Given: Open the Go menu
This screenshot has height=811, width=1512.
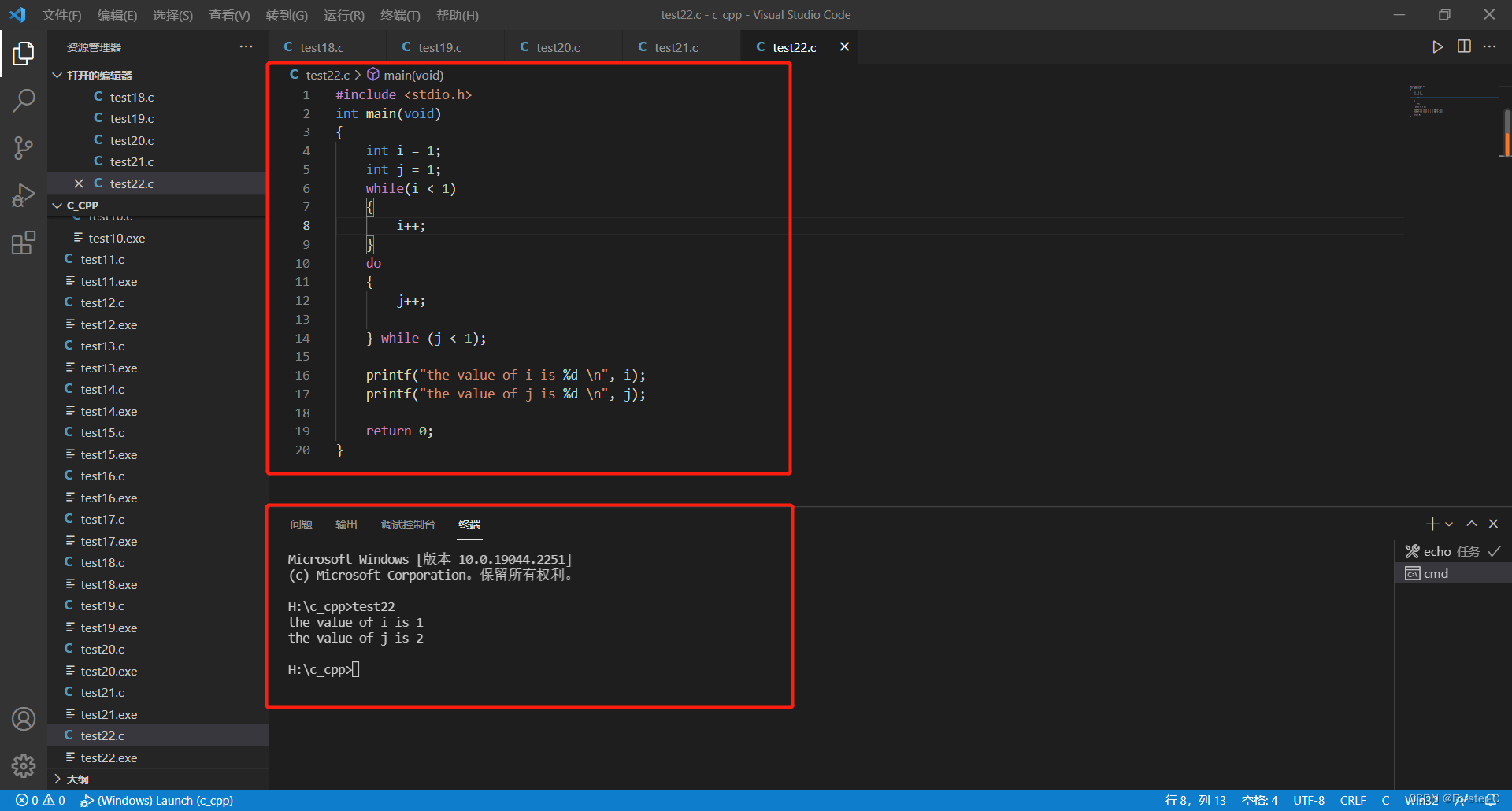Looking at the screenshot, I should 287,15.
